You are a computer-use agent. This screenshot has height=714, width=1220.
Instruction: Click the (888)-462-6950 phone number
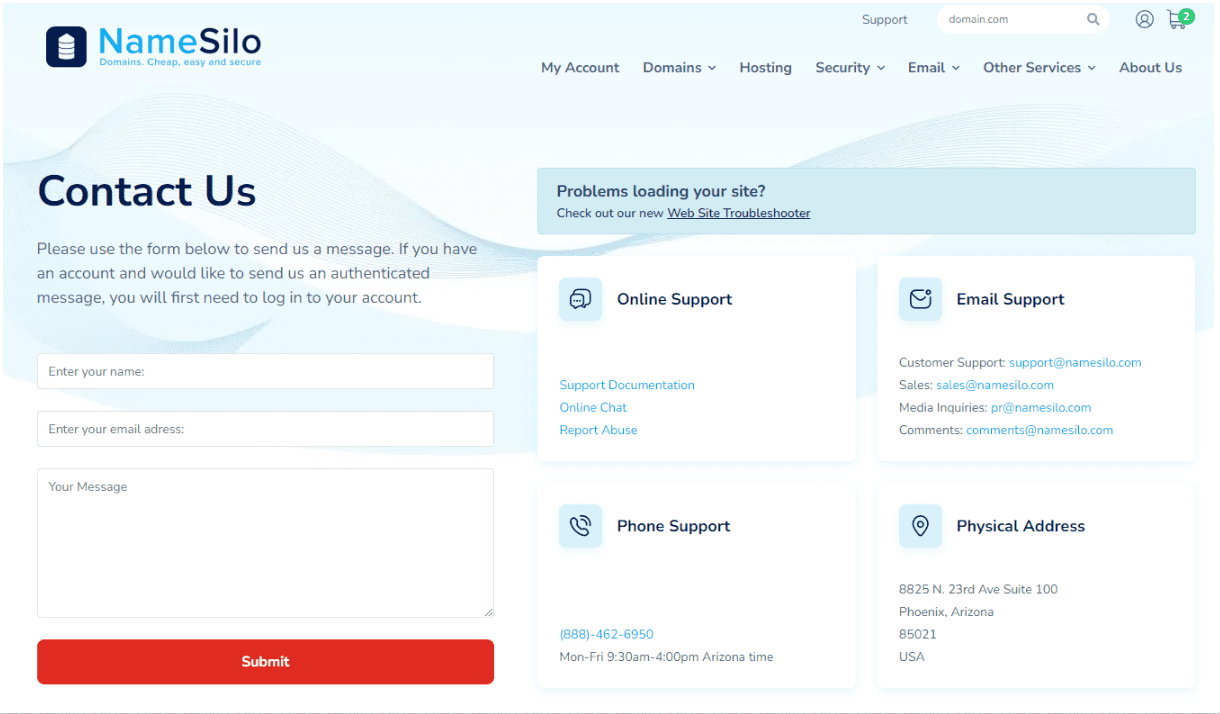tap(606, 634)
